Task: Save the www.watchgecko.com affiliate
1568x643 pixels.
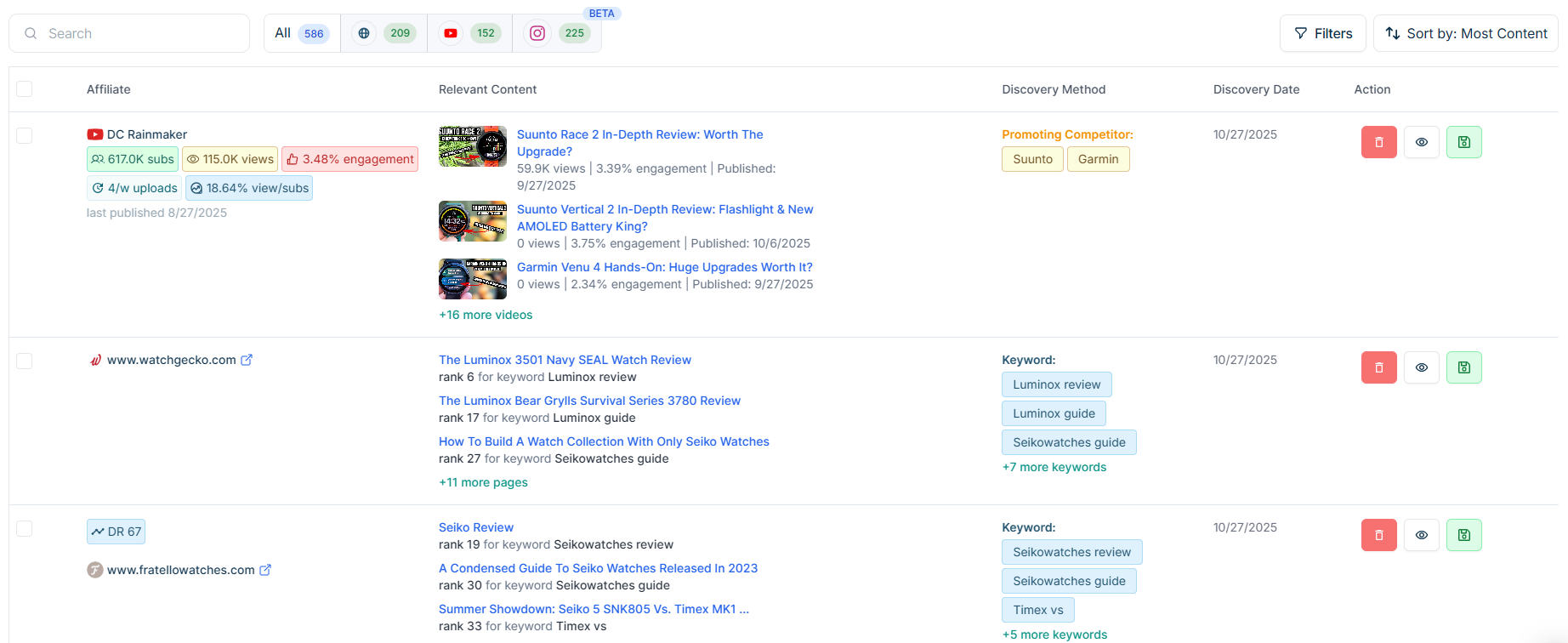Action: coord(1463,367)
